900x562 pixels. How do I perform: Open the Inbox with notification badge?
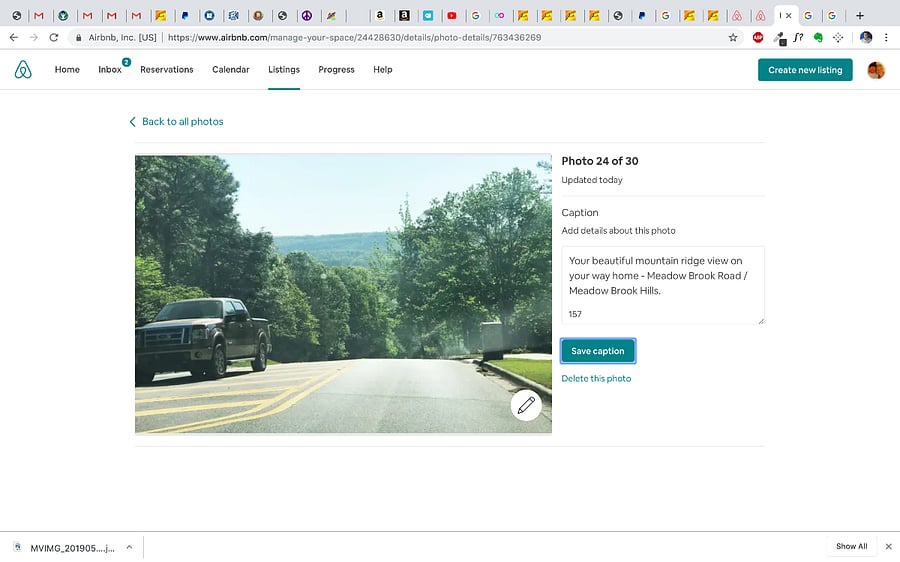pos(110,69)
